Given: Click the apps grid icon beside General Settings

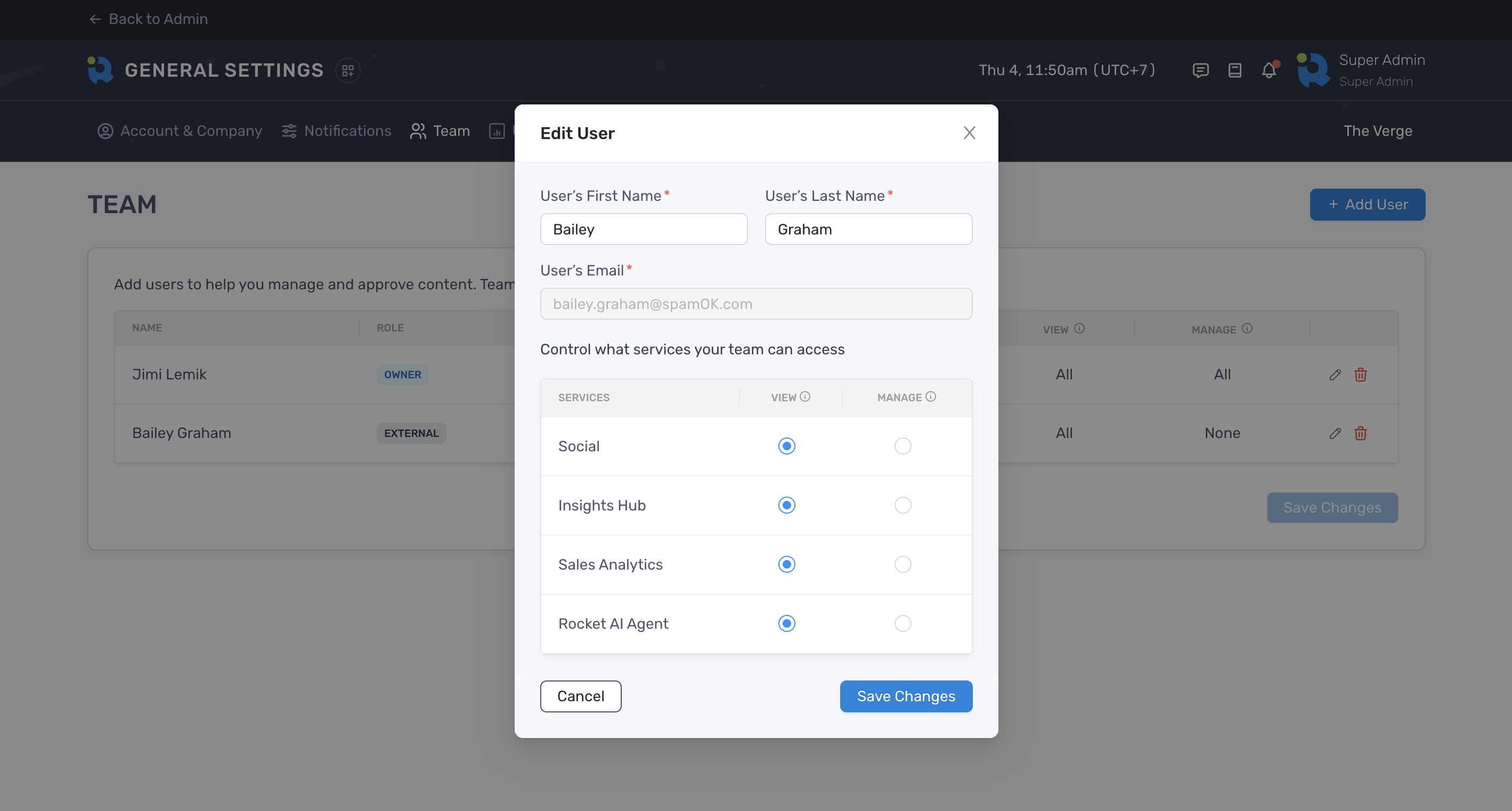Looking at the screenshot, I should [347, 70].
